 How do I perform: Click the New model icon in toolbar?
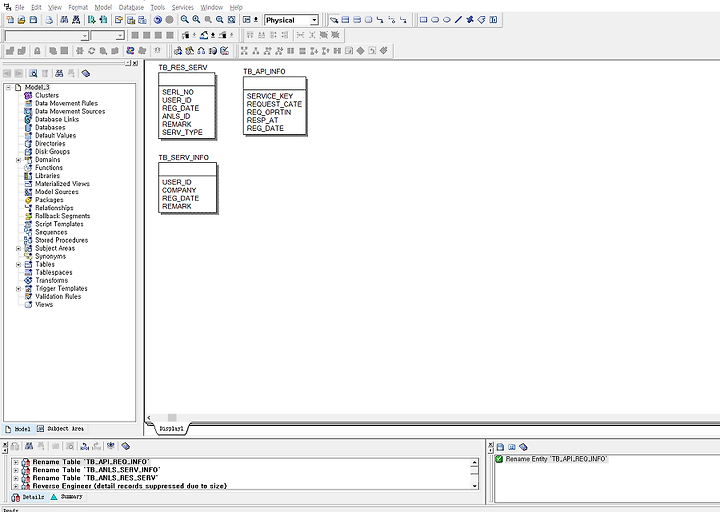10,20
